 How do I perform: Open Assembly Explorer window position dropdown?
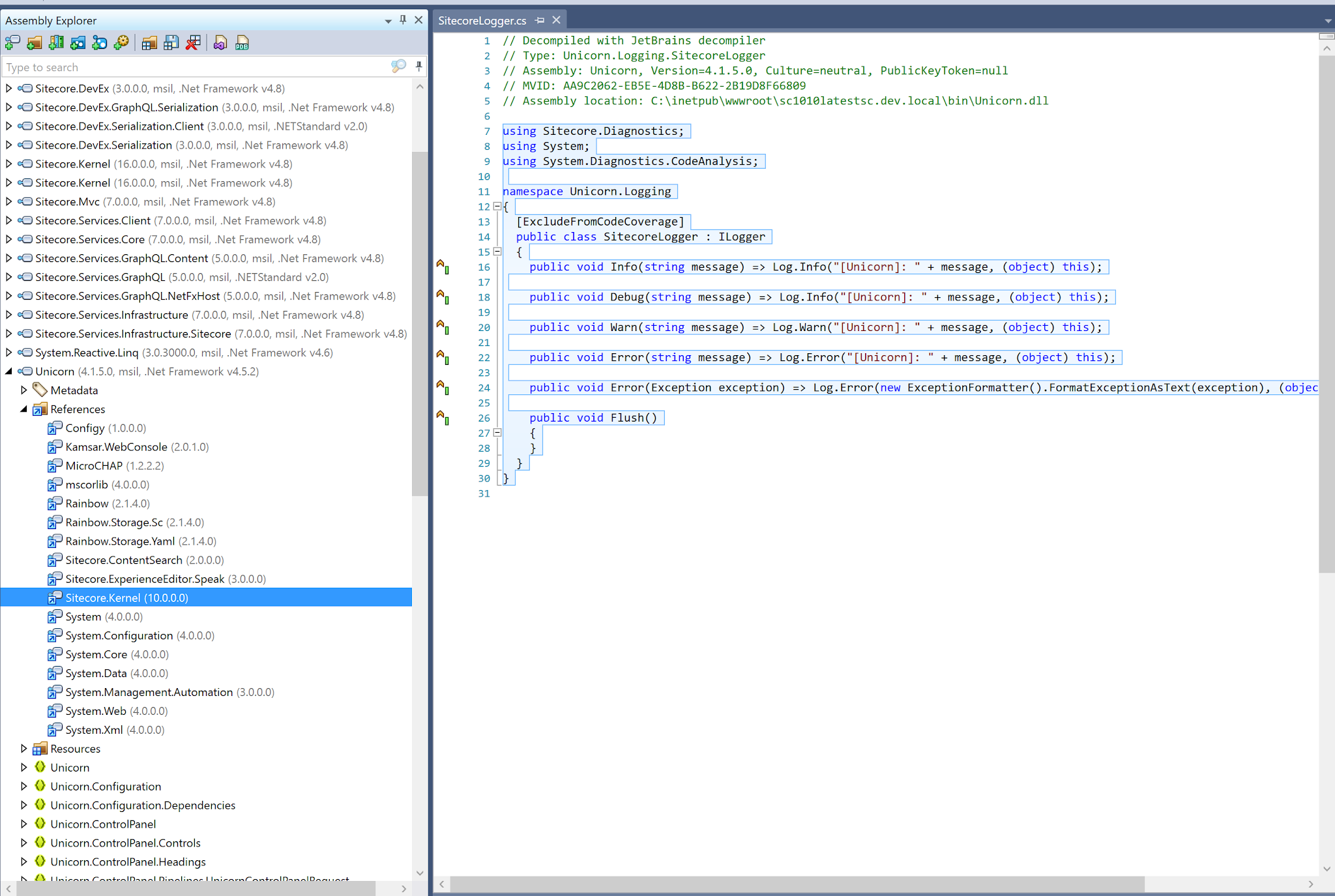[388, 21]
